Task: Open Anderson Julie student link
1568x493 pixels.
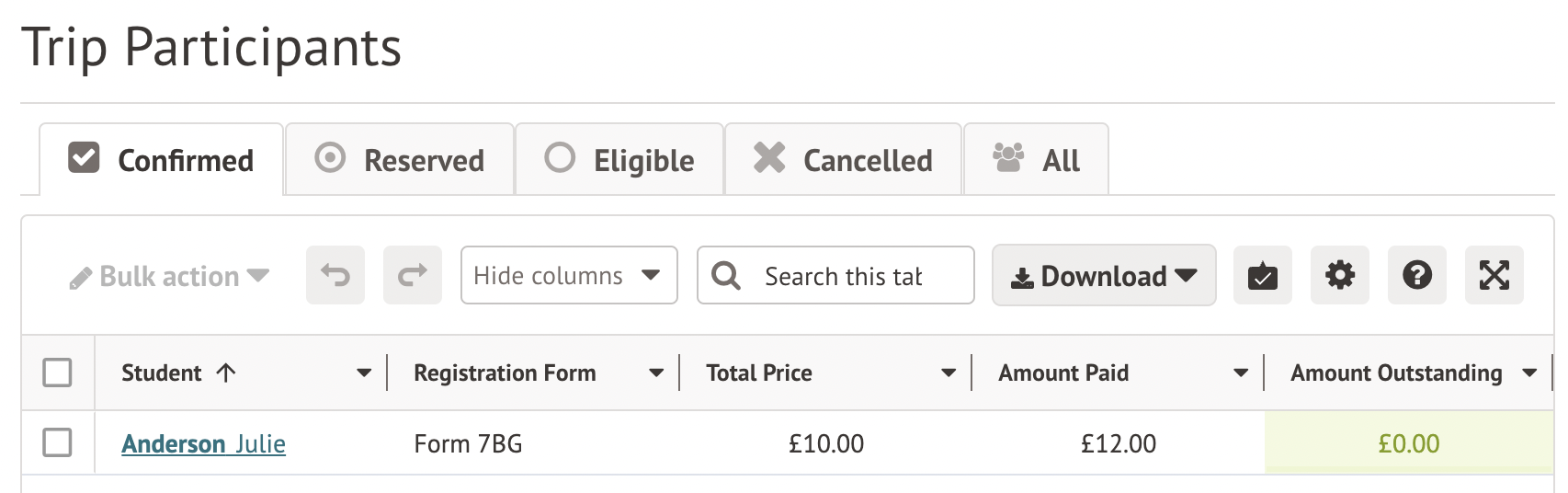Action: click(203, 444)
